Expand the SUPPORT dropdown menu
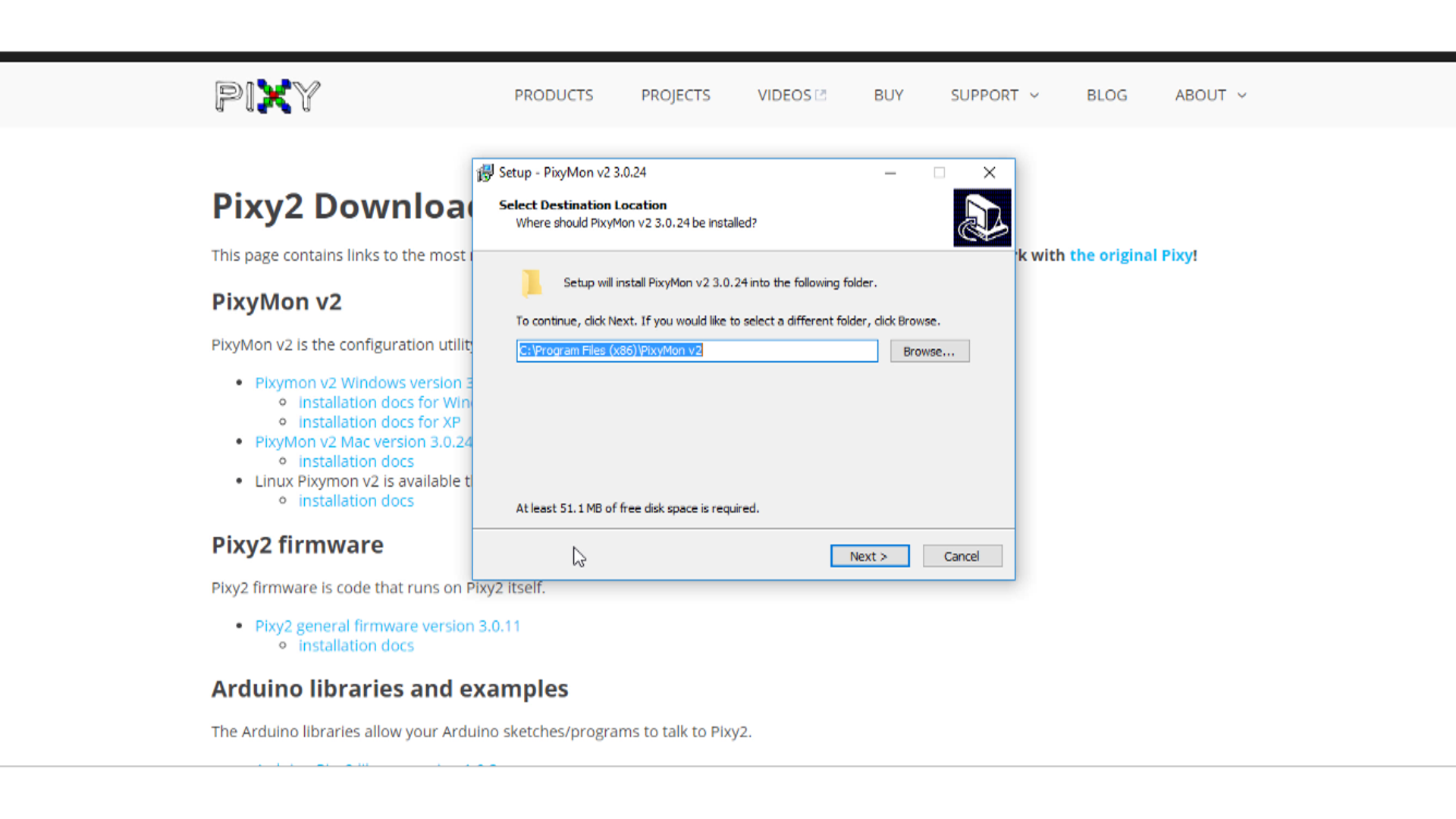This screenshot has width=1456, height=819. 994,96
